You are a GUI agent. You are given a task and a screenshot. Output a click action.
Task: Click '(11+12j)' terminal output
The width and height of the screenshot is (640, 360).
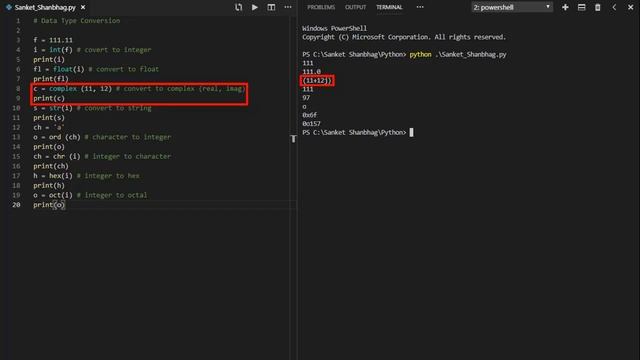tap(317, 80)
